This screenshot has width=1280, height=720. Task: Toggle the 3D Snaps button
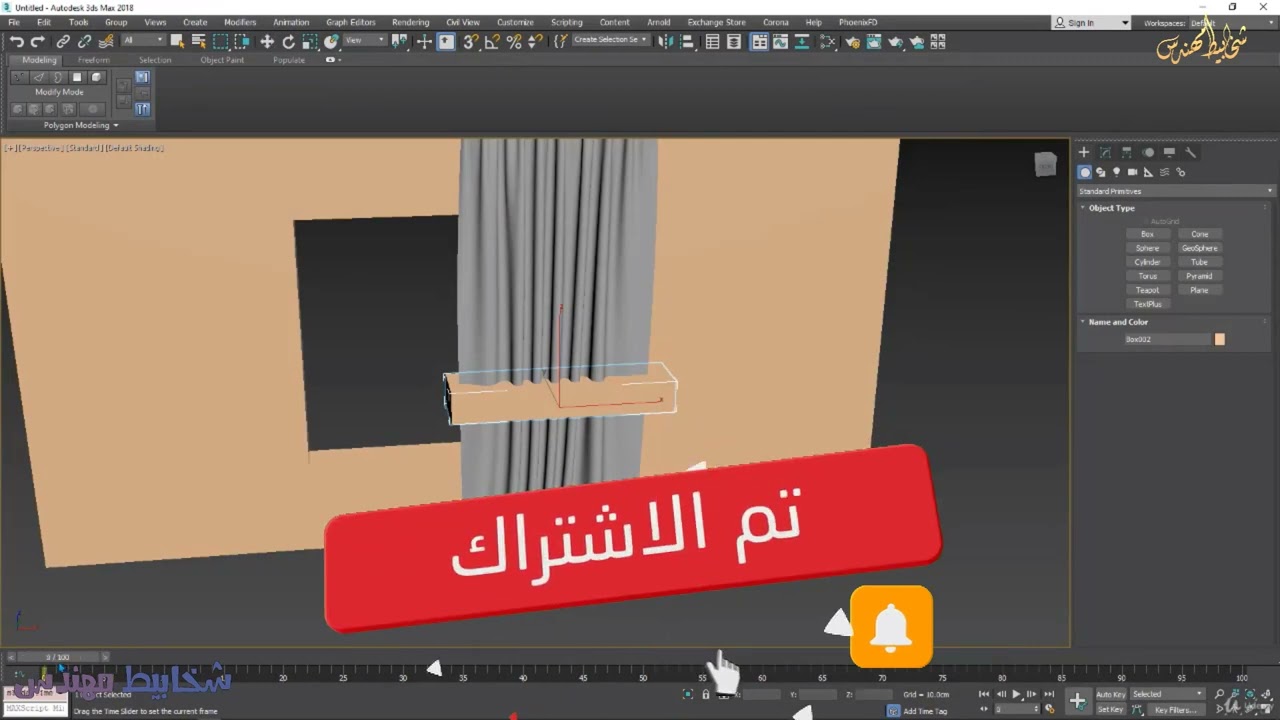click(x=470, y=41)
